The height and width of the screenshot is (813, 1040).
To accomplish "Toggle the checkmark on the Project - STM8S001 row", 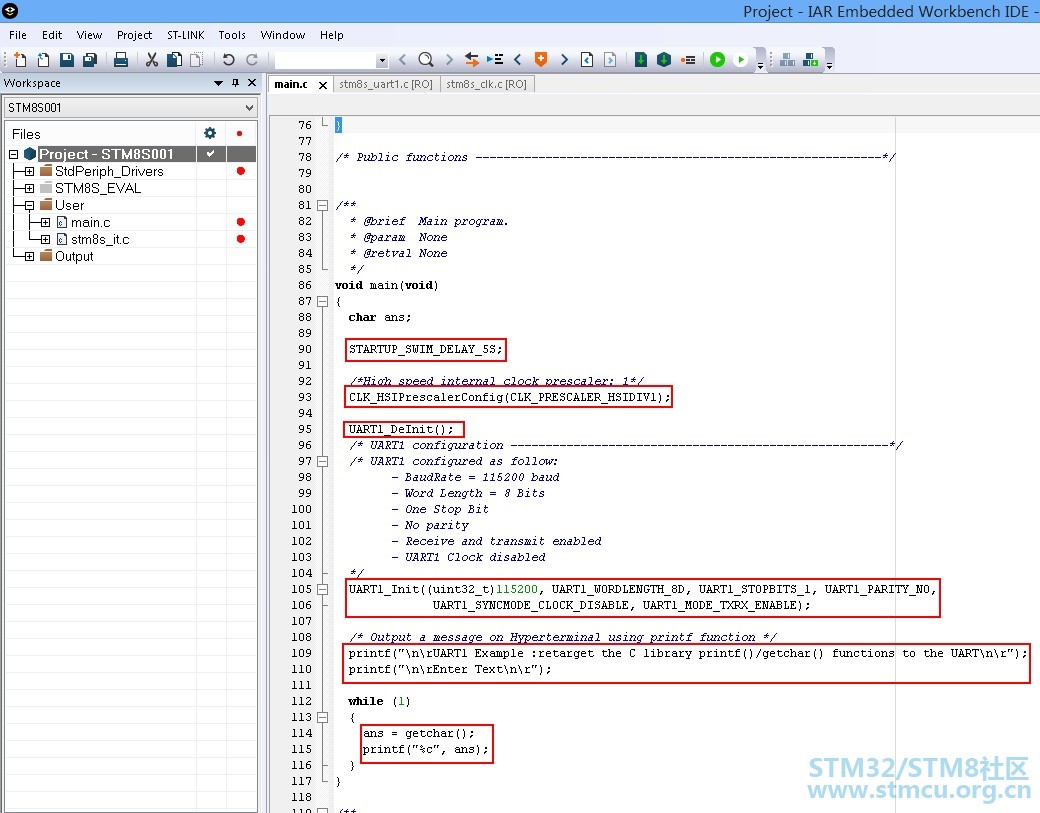I will point(210,154).
